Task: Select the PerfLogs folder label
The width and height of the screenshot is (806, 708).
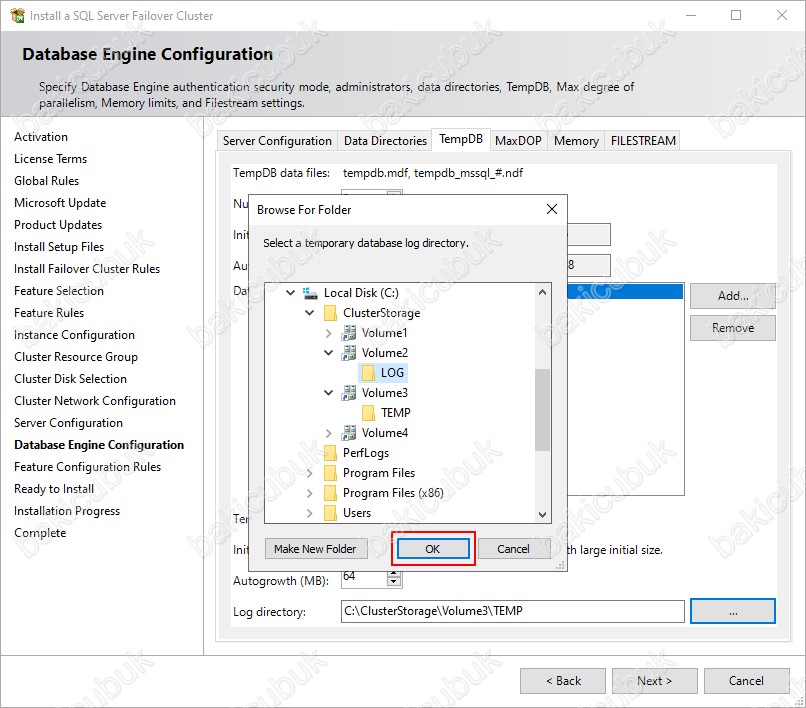Action: (366, 453)
